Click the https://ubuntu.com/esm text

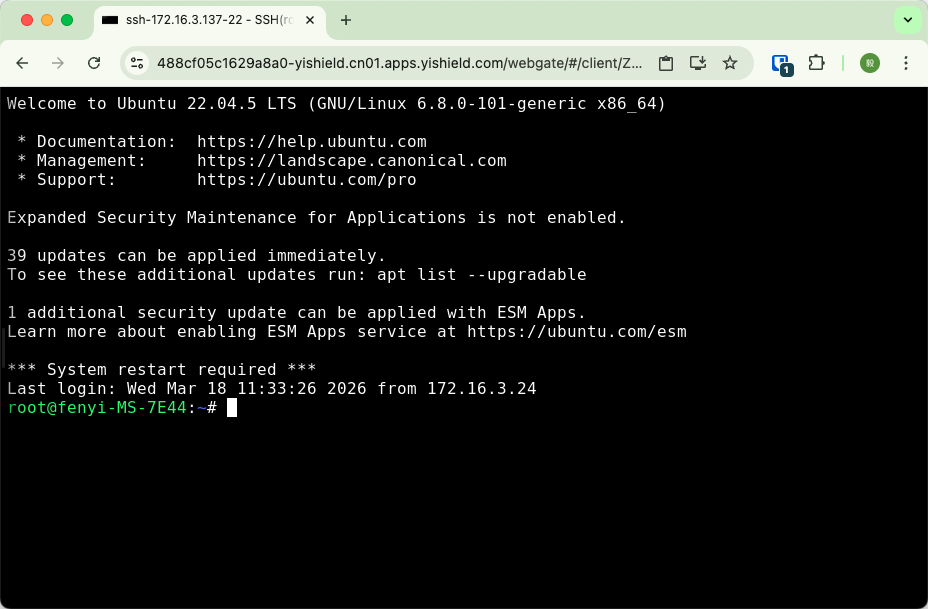pos(577,331)
